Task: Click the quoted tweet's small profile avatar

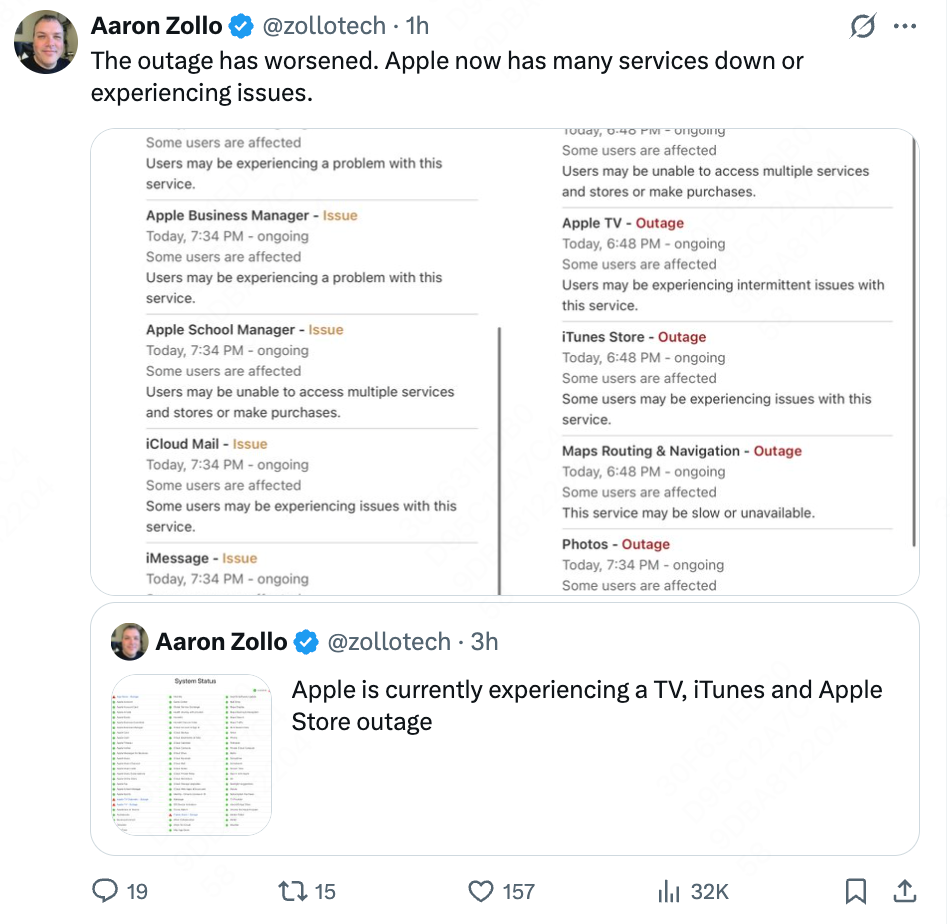Action: click(x=129, y=641)
